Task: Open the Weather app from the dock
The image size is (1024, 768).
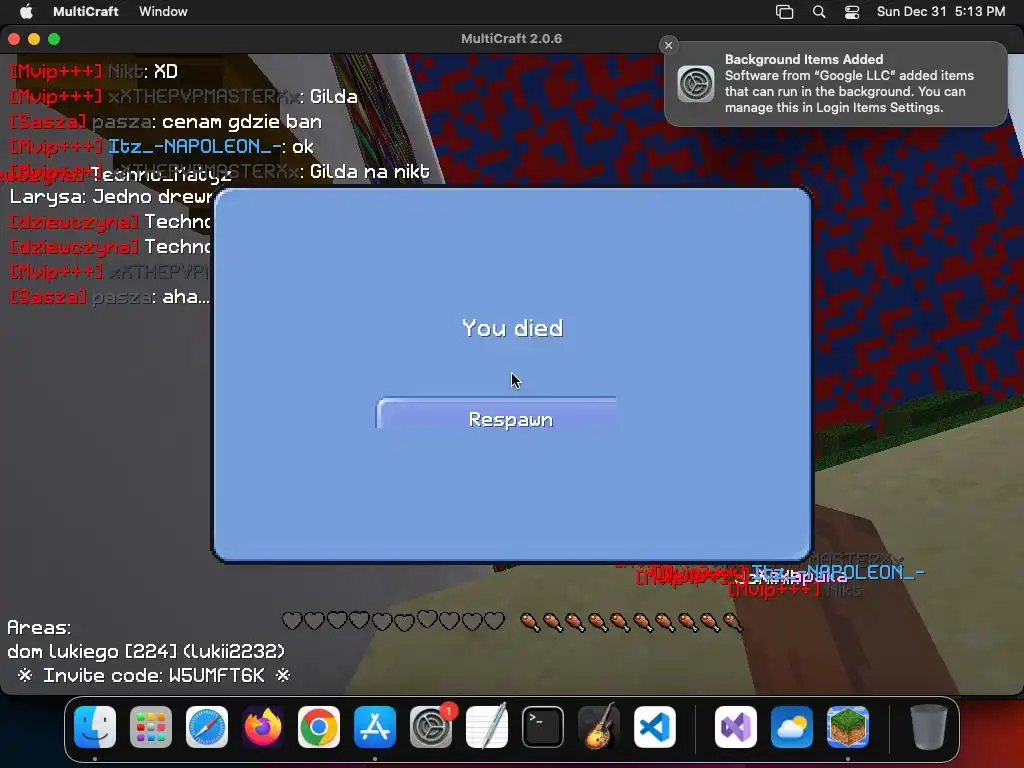Action: [x=792, y=727]
